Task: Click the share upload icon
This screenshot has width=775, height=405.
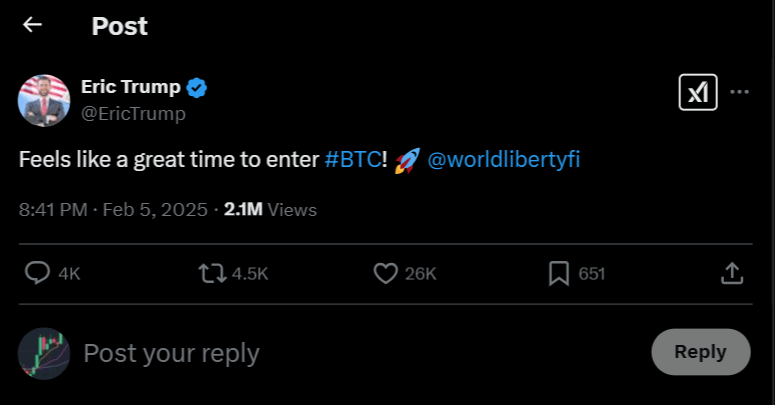Action: 732,273
